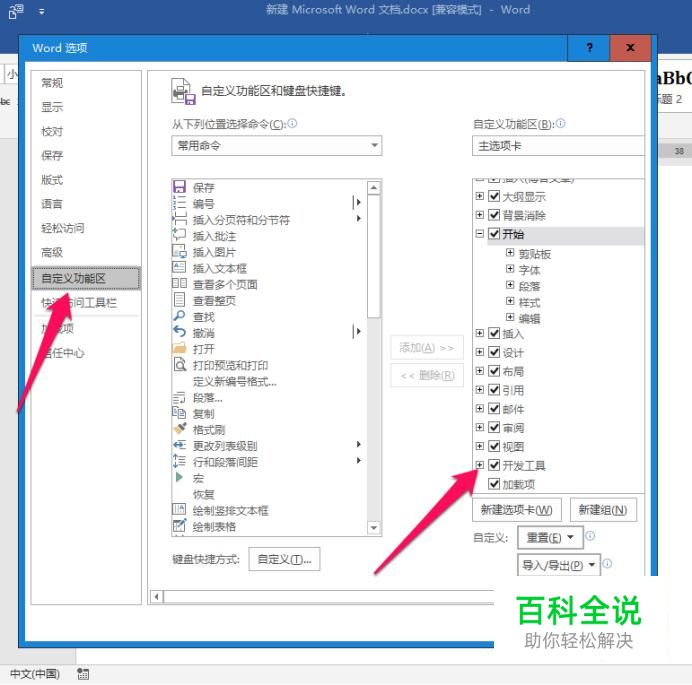This screenshot has width=692, height=685.
Task: Expand the 视图 tab node
Action: tap(480, 446)
